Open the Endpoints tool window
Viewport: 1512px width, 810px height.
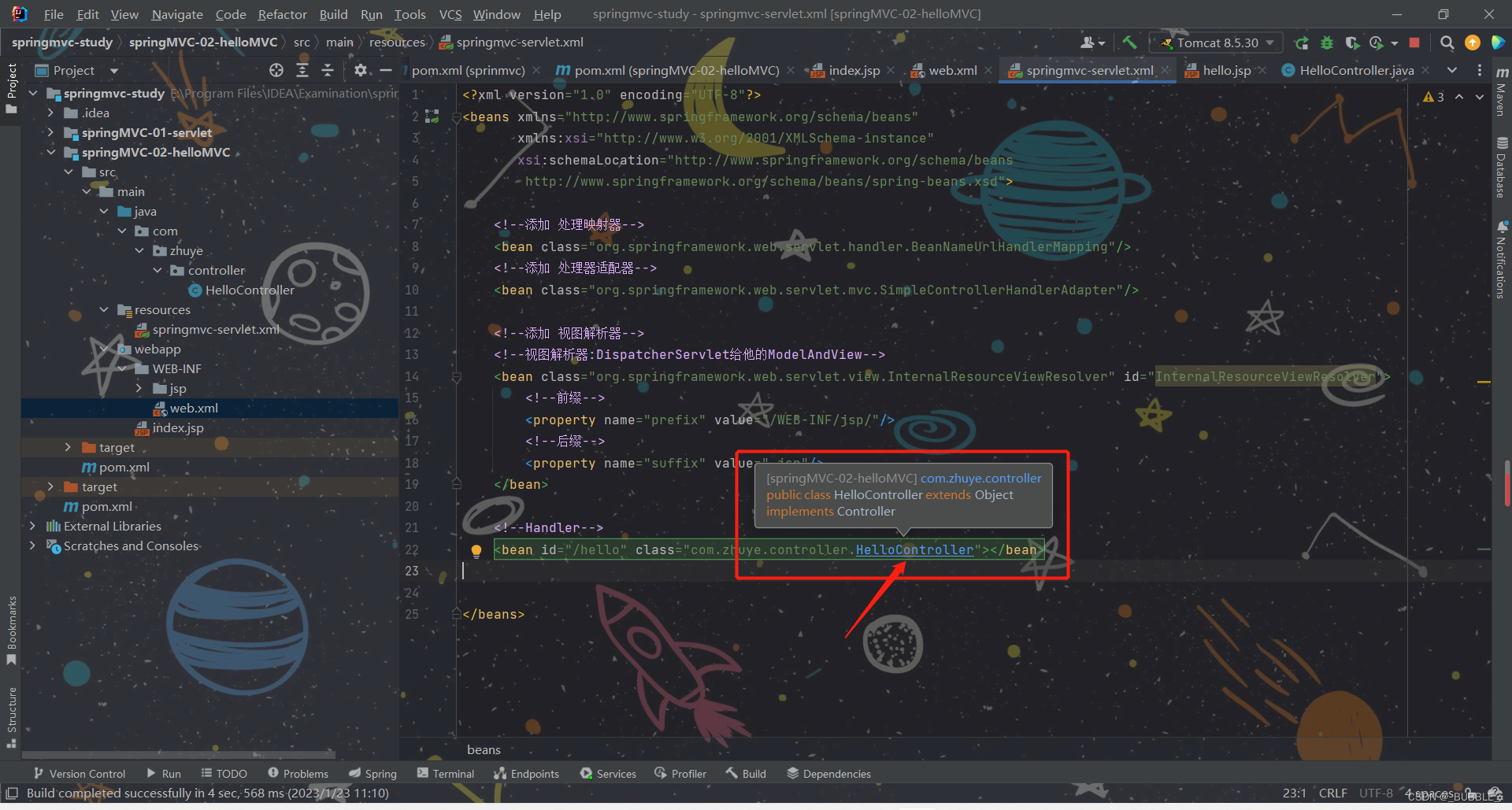(526, 774)
